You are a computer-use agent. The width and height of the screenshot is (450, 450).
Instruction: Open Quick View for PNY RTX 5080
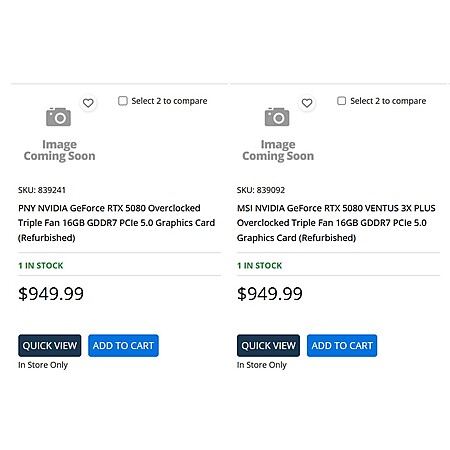pos(50,345)
